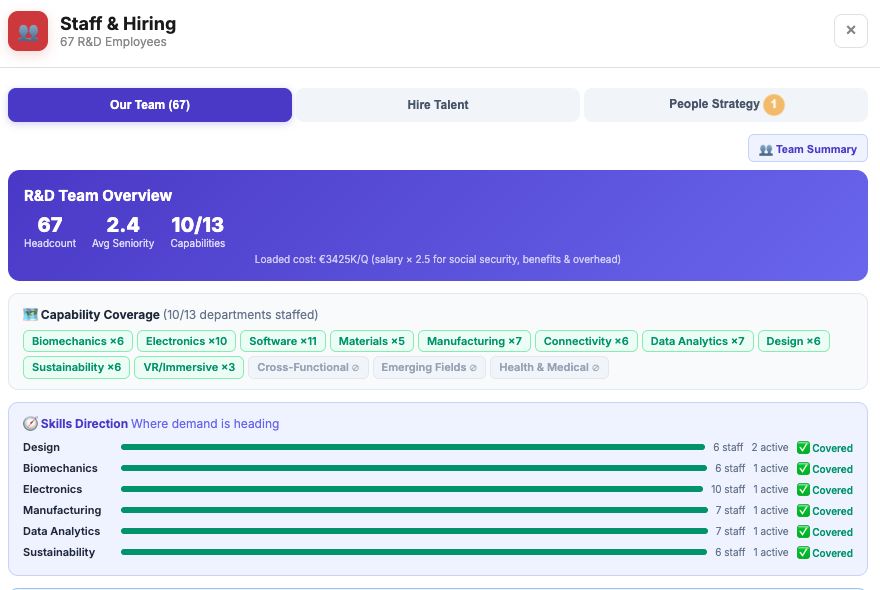Click the Data Analytics skills progress bar

[411, 532]
